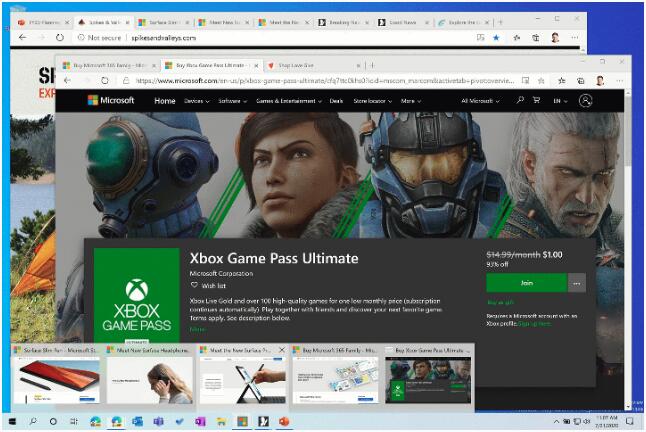Screen dimensions: 646x432
Task: Close the Shop Love Give tab
Action: 358,65
